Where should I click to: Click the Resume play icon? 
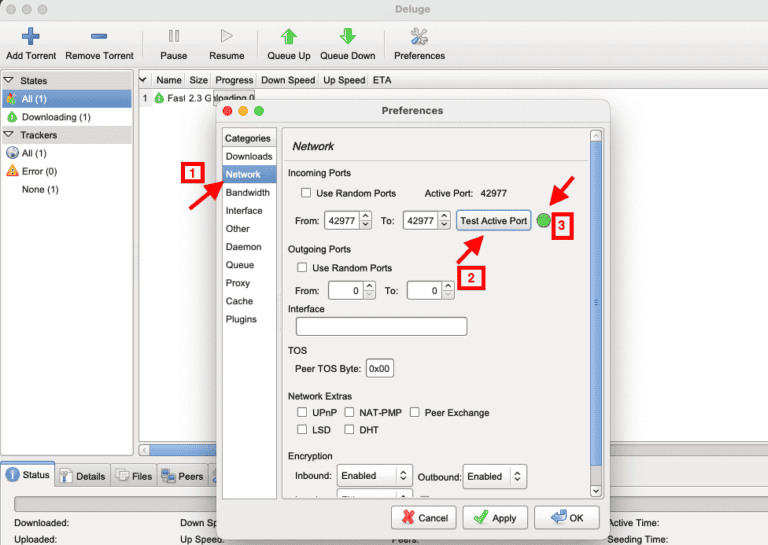(226, 36)
